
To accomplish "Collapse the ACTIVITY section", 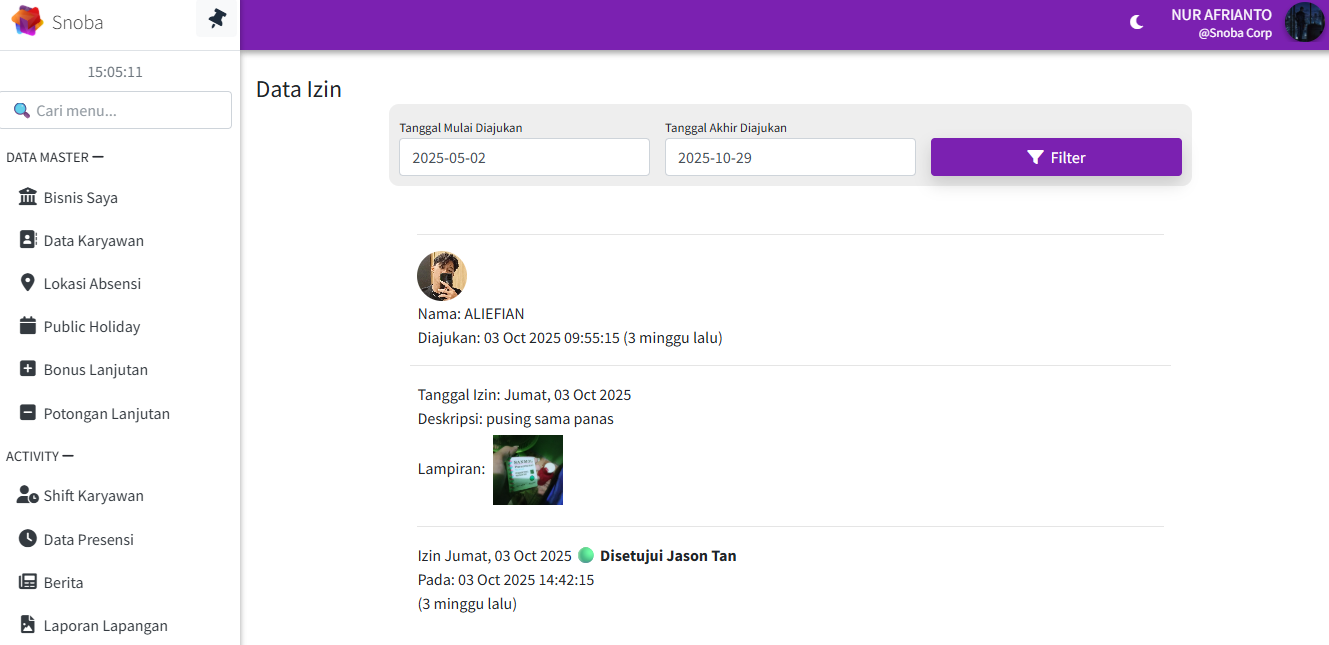I will [x=68, y=456].
